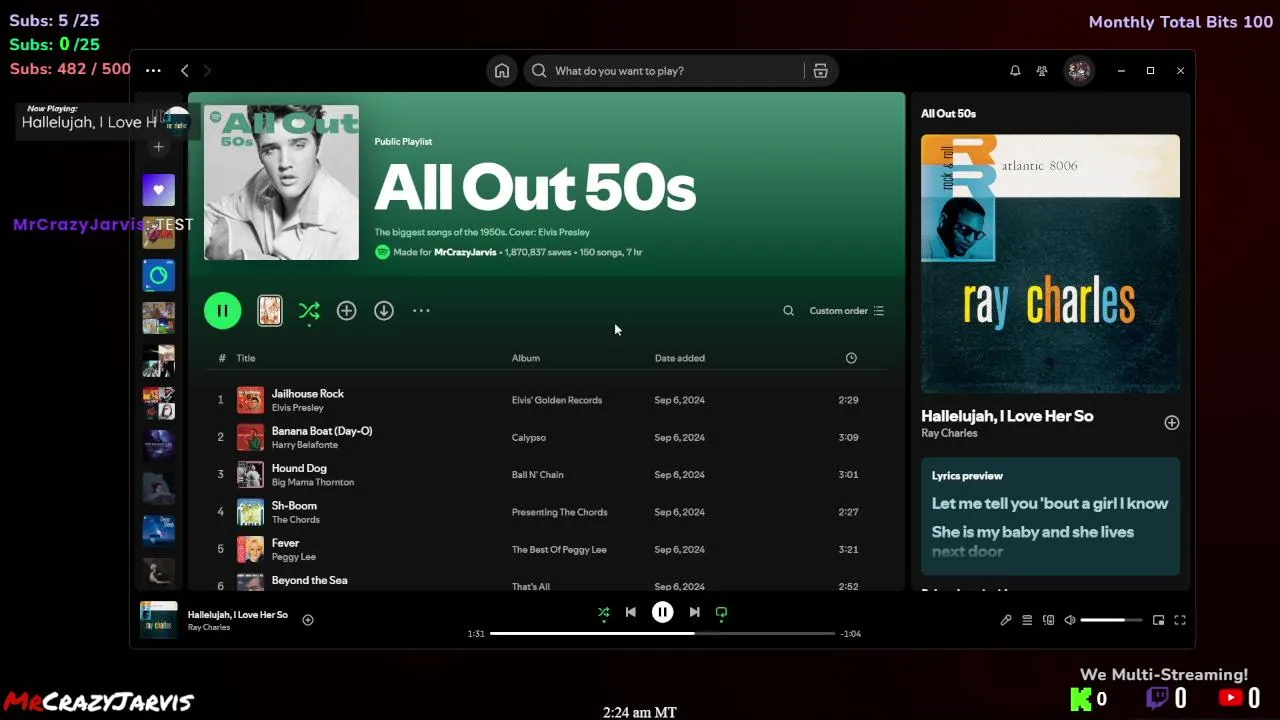Image resolution: width=1280 pixels, height=720 pixels.
Task: Click the MrCrazyJarvis profile link
Action: click(465, 252)
